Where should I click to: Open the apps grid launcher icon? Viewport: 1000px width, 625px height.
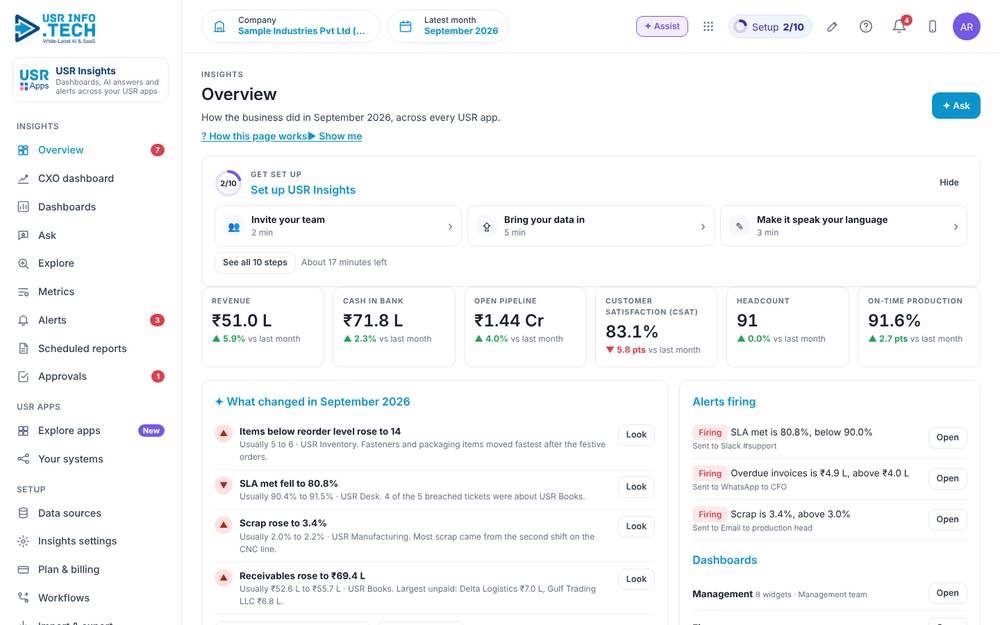[708, 27]
